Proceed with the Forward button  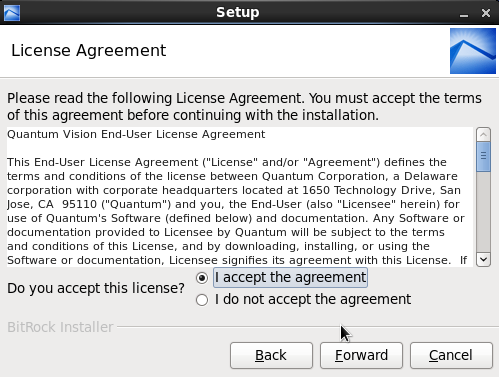coord(361,355)
